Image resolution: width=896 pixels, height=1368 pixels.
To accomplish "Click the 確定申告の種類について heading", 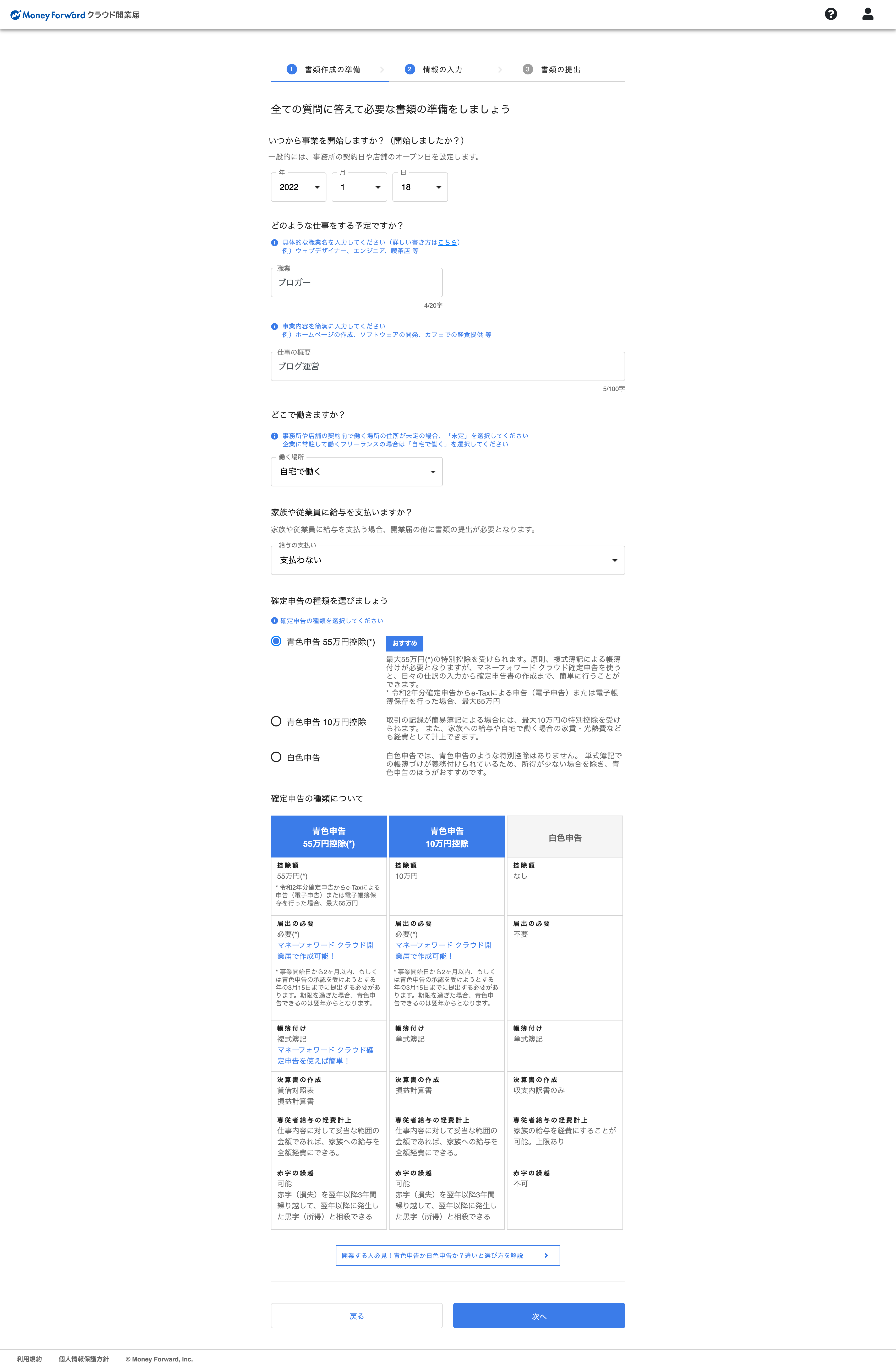I will [317, 798].
